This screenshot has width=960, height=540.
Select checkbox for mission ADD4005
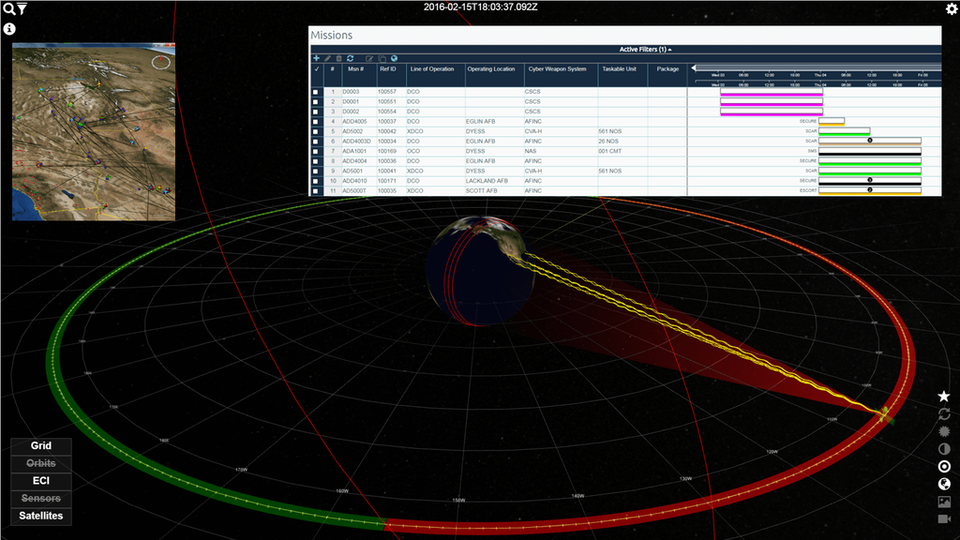coord(317,122)
